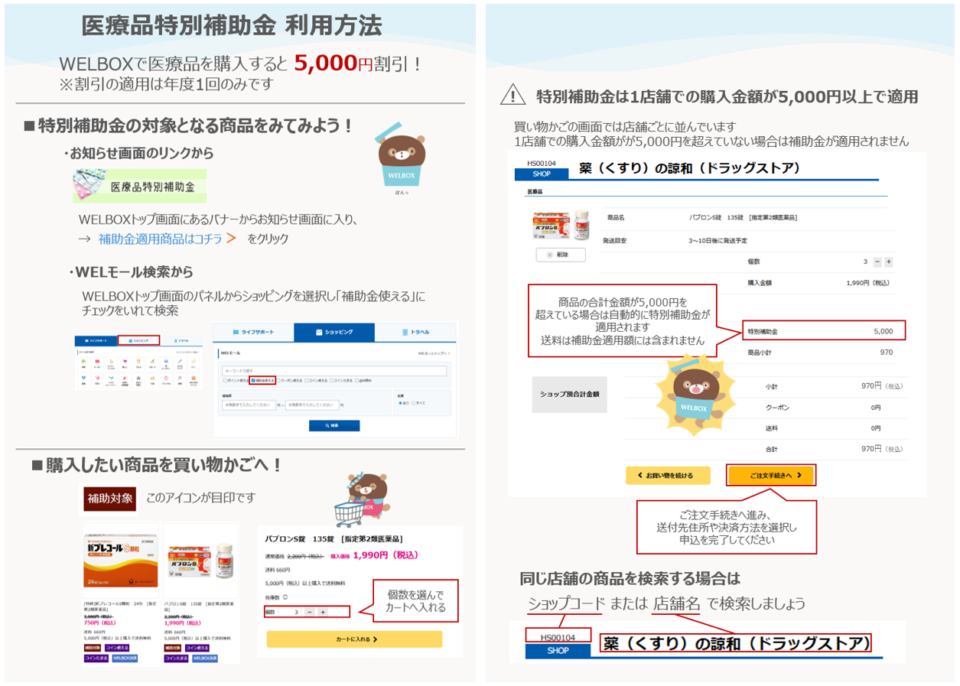Click the bottom blue SHOP label
The width and height of the screenshot is (960, 686).
pos(558,650)
